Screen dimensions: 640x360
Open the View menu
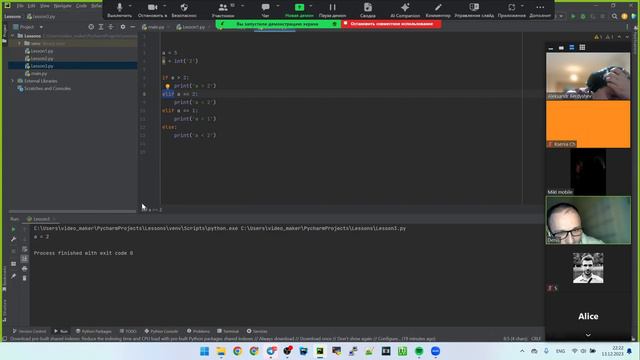(44, 6)
